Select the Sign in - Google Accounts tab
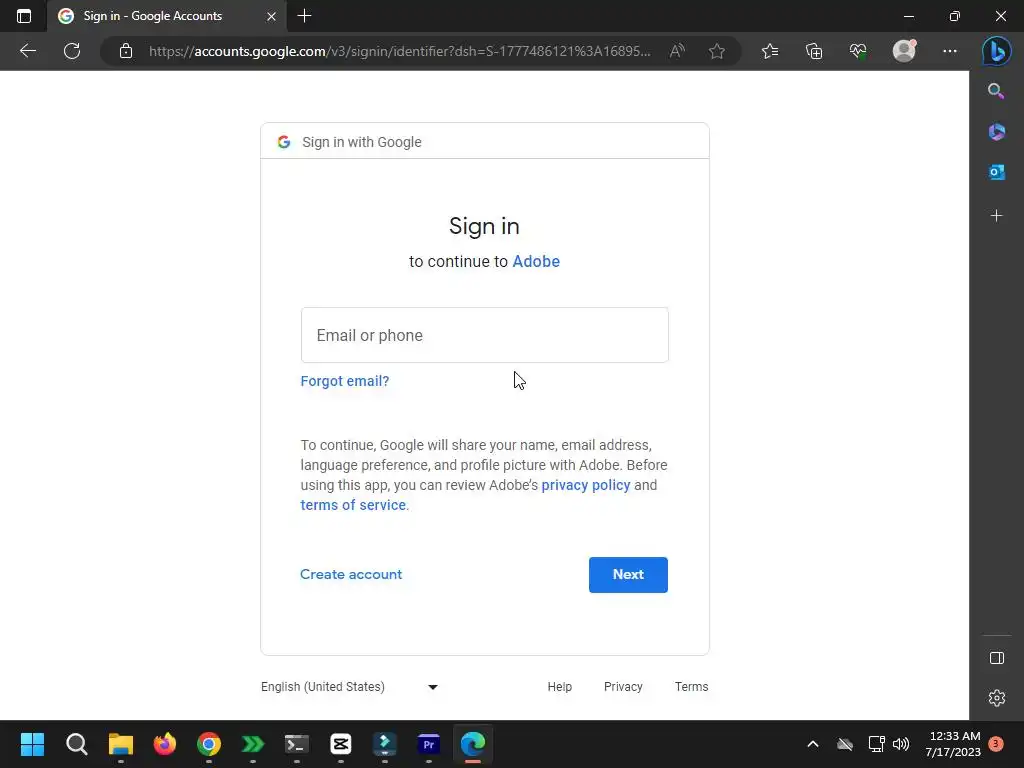The image size is (1024, 768). tap(165, 16)
